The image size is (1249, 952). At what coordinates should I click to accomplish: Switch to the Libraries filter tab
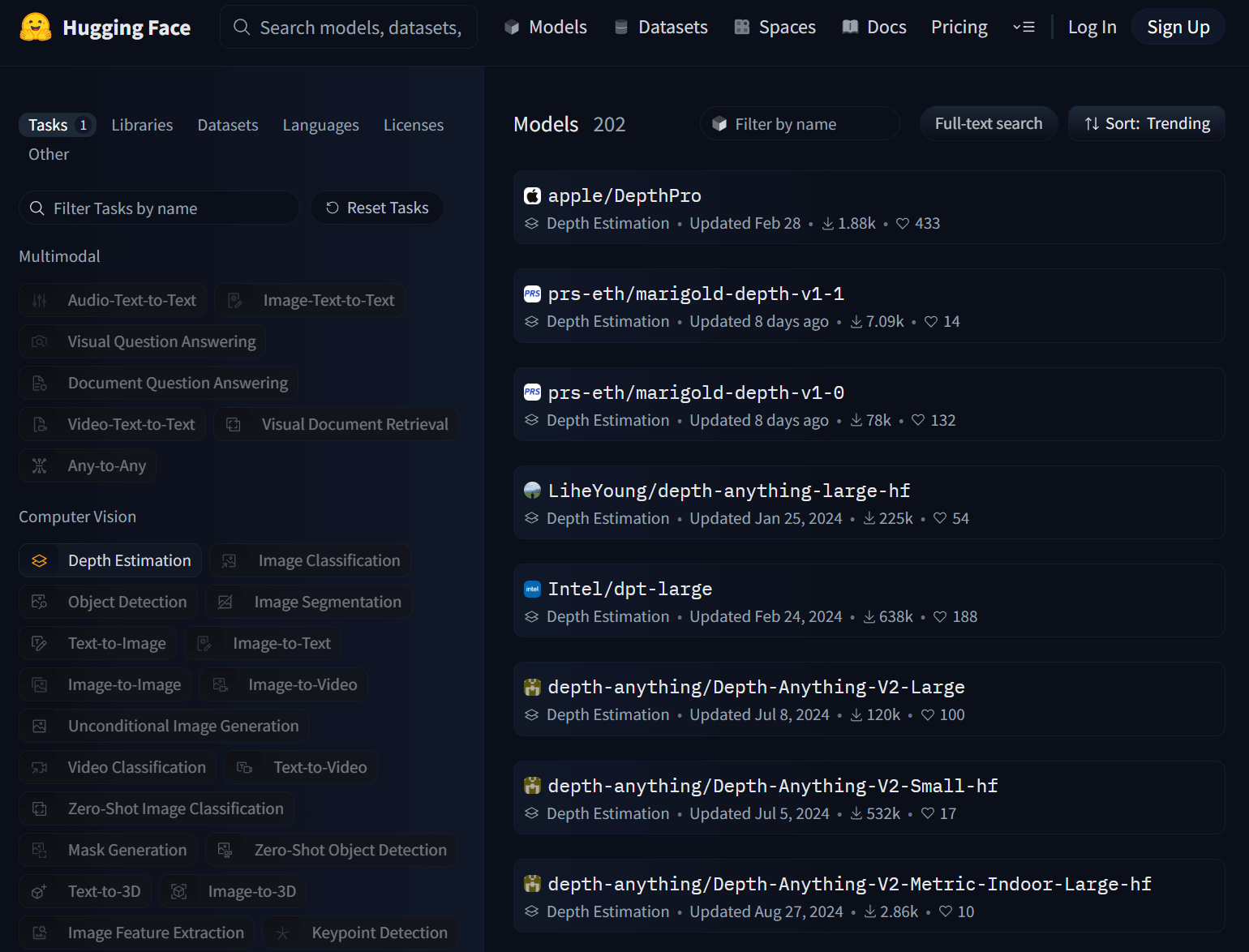pos(142,125)
